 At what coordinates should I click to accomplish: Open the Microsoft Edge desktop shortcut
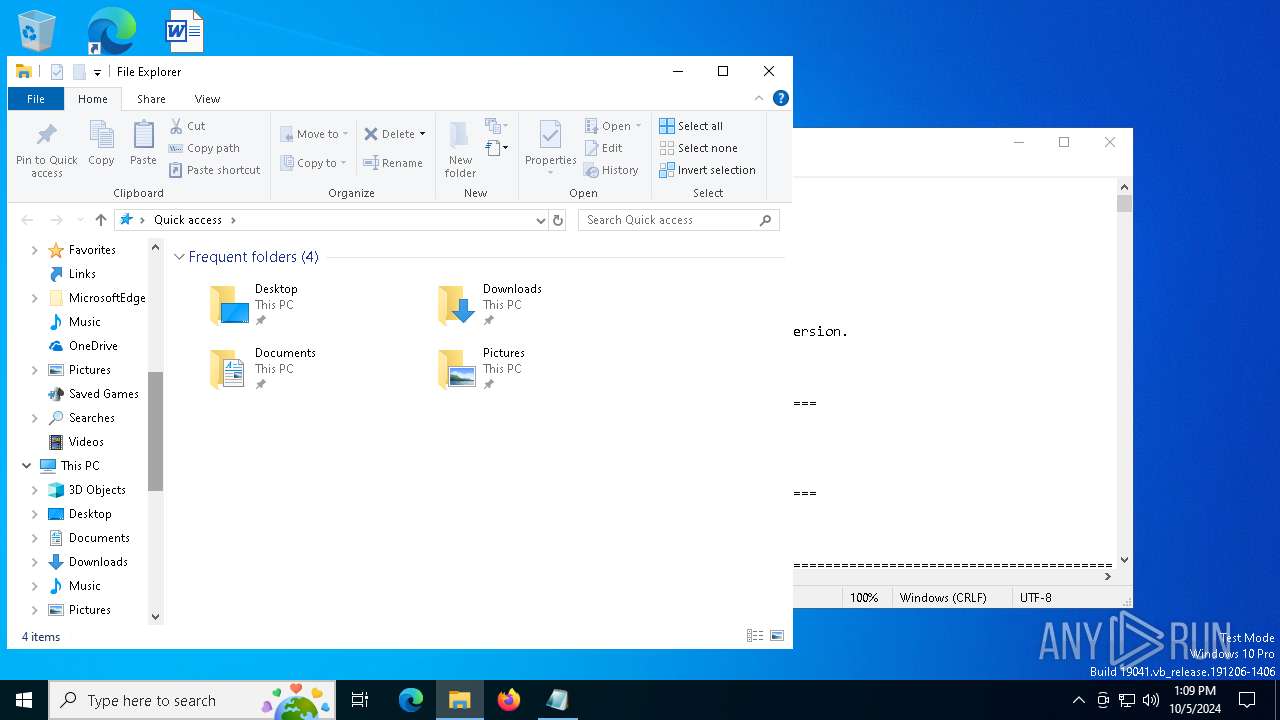click(x=110, y=31)
